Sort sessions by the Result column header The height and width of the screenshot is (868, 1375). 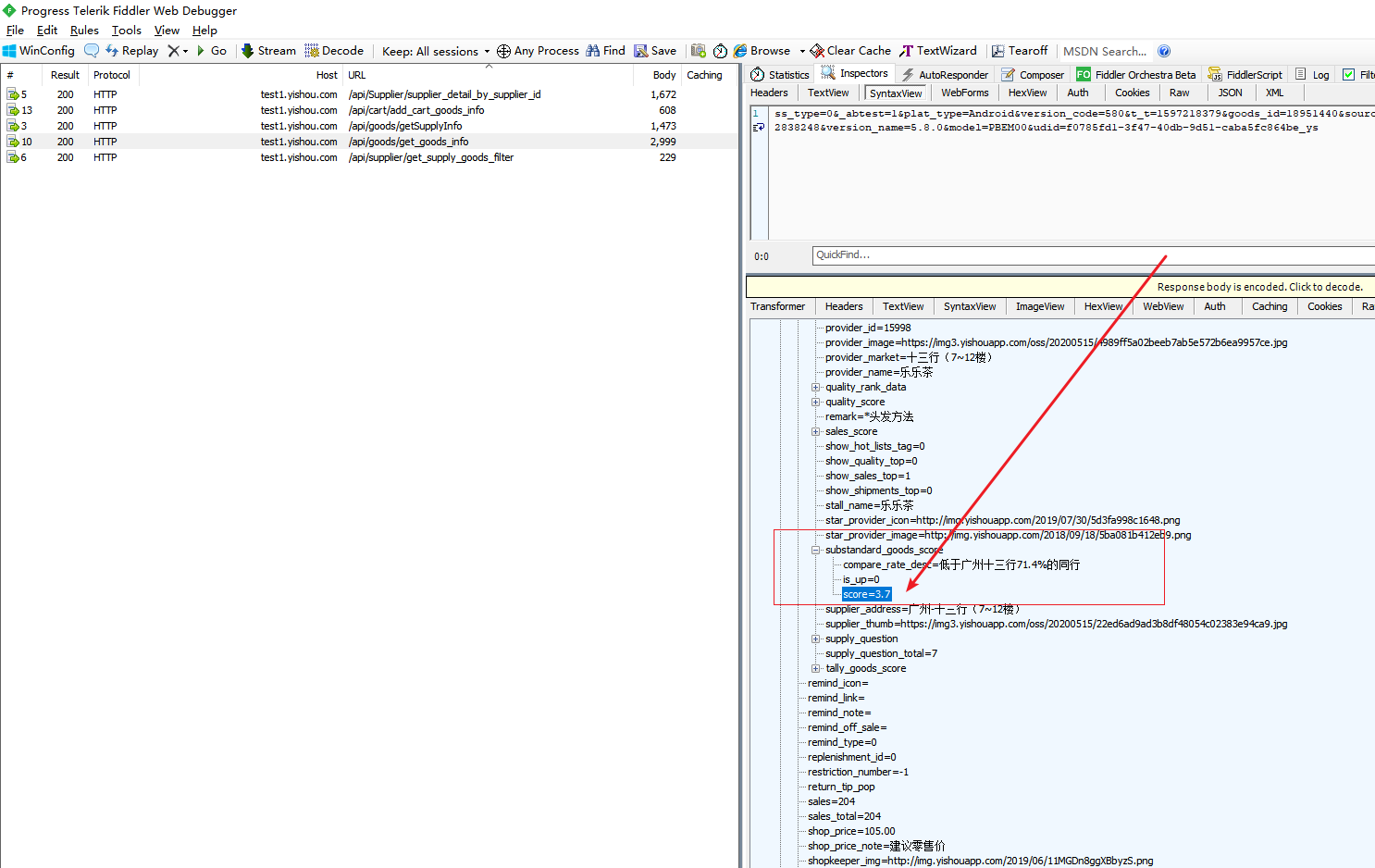point(65,75)
